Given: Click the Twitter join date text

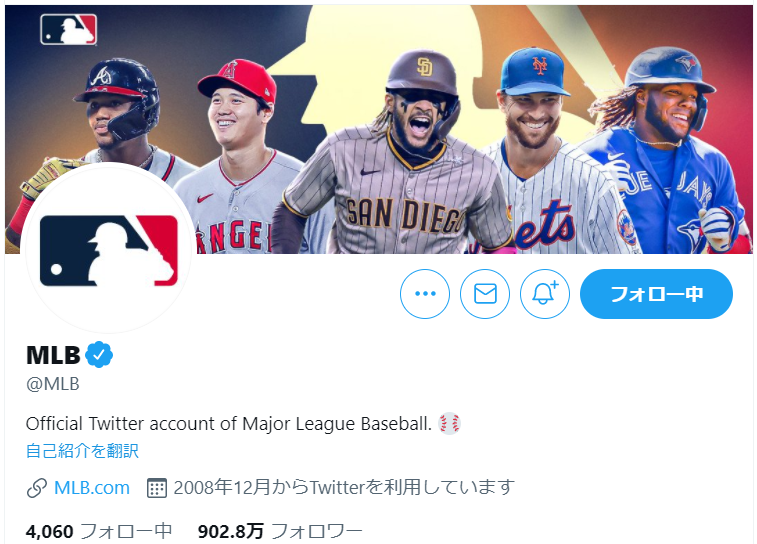Looking at the screenshot, I should (344, 488).
